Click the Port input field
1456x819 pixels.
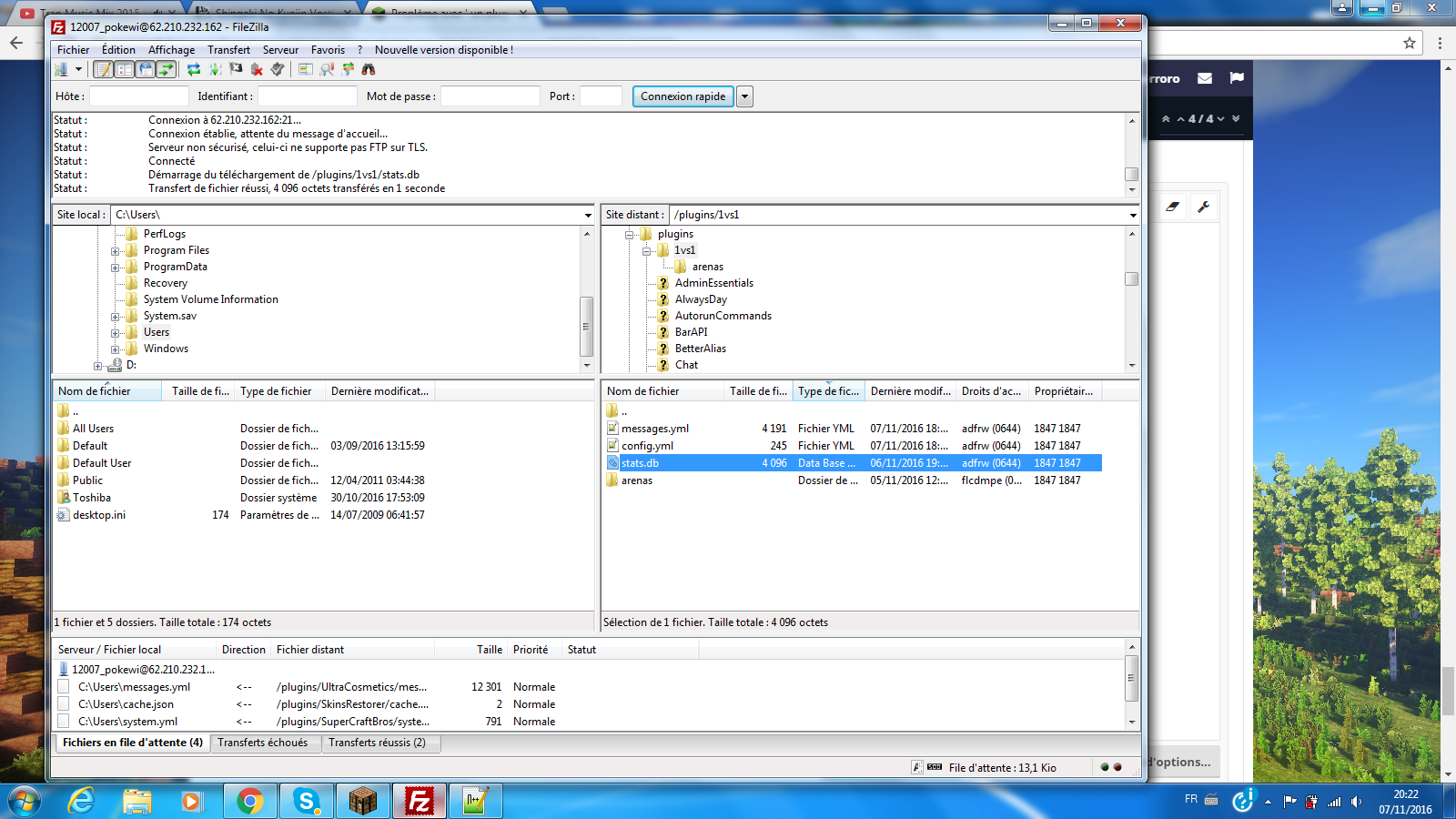tap(601, 96)
